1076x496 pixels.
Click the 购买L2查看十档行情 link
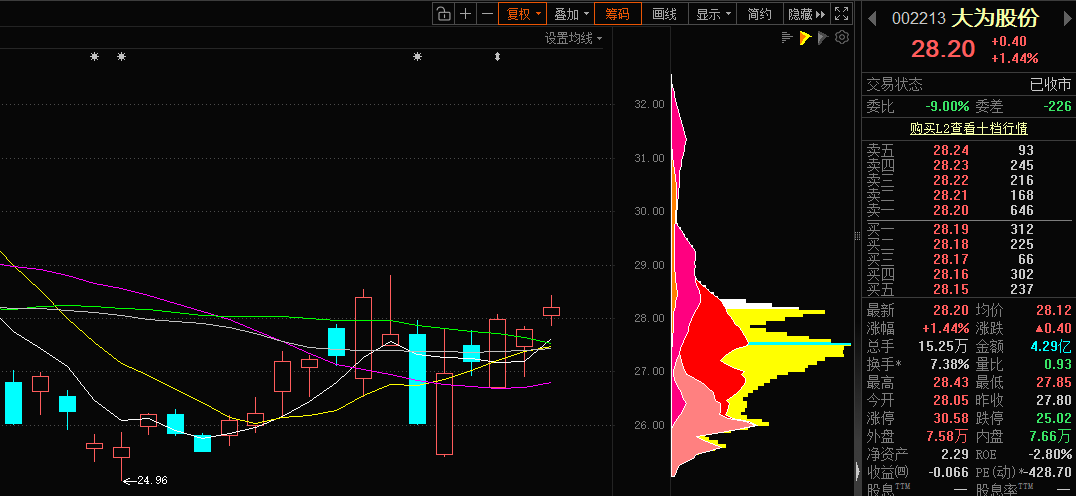click(968, 128)
